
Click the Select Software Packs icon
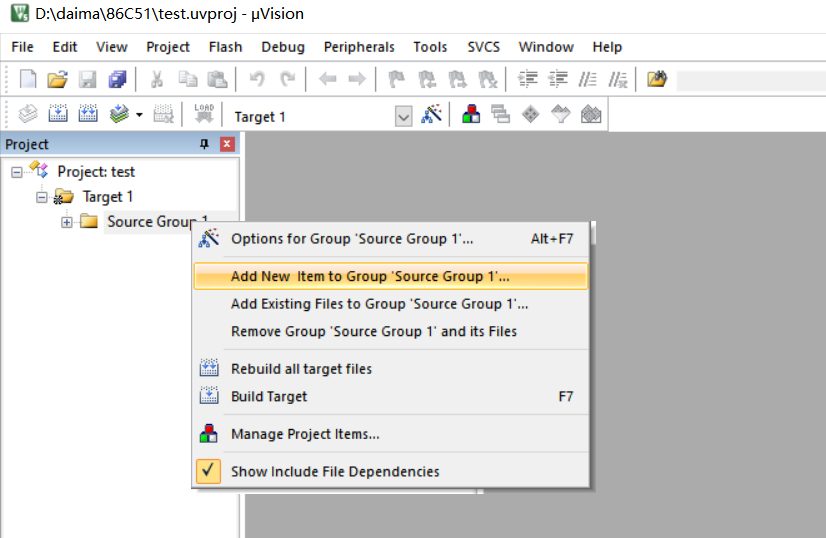coord(560,114)
